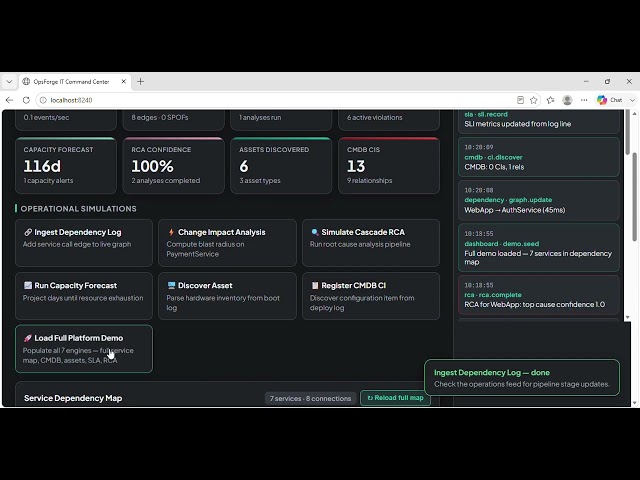Select the Load Full Platform Demo card
The height and width of the screenshot is (480, 640).
[84, 349]
